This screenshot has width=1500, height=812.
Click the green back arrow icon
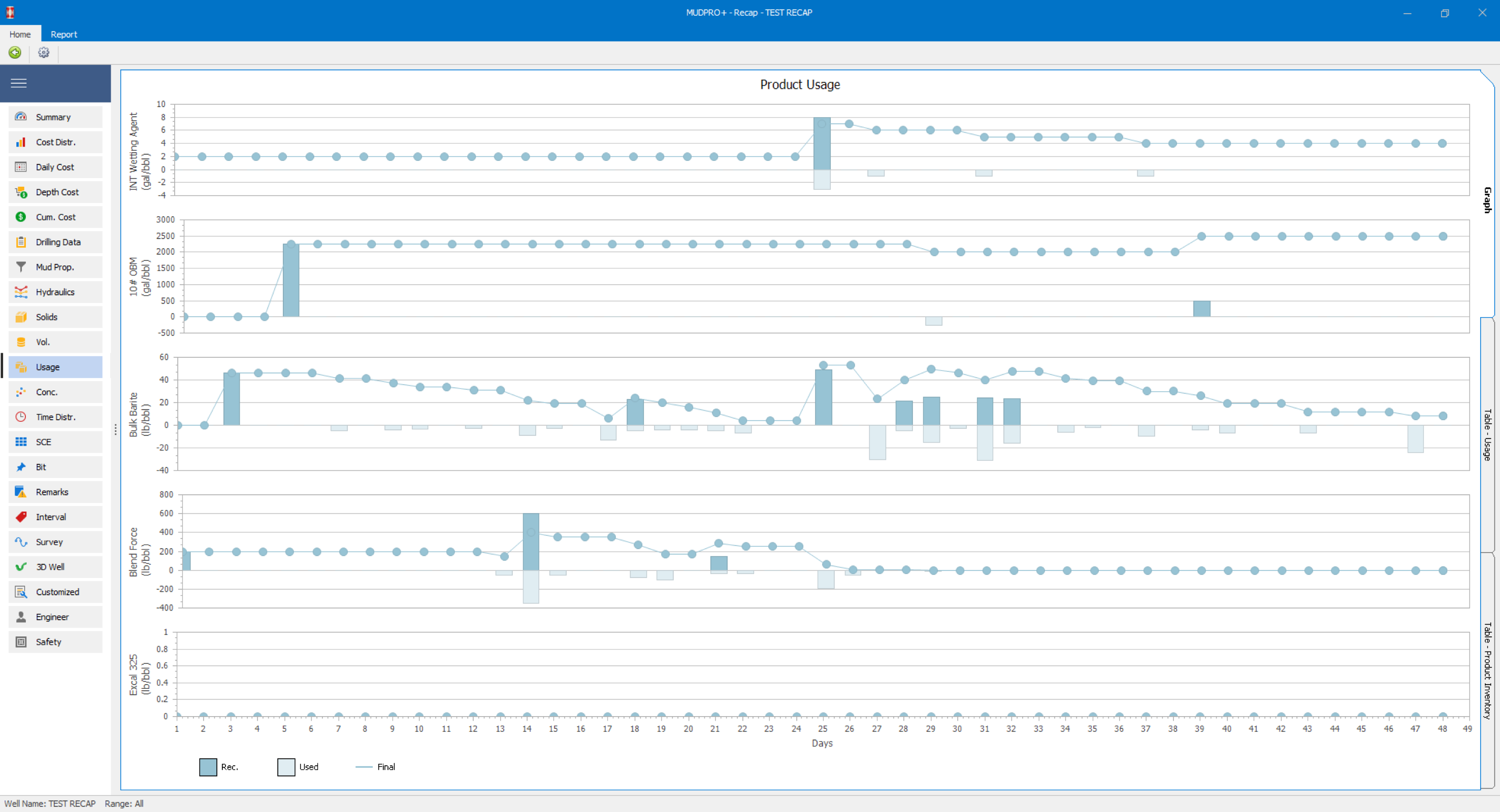(15, 53)
